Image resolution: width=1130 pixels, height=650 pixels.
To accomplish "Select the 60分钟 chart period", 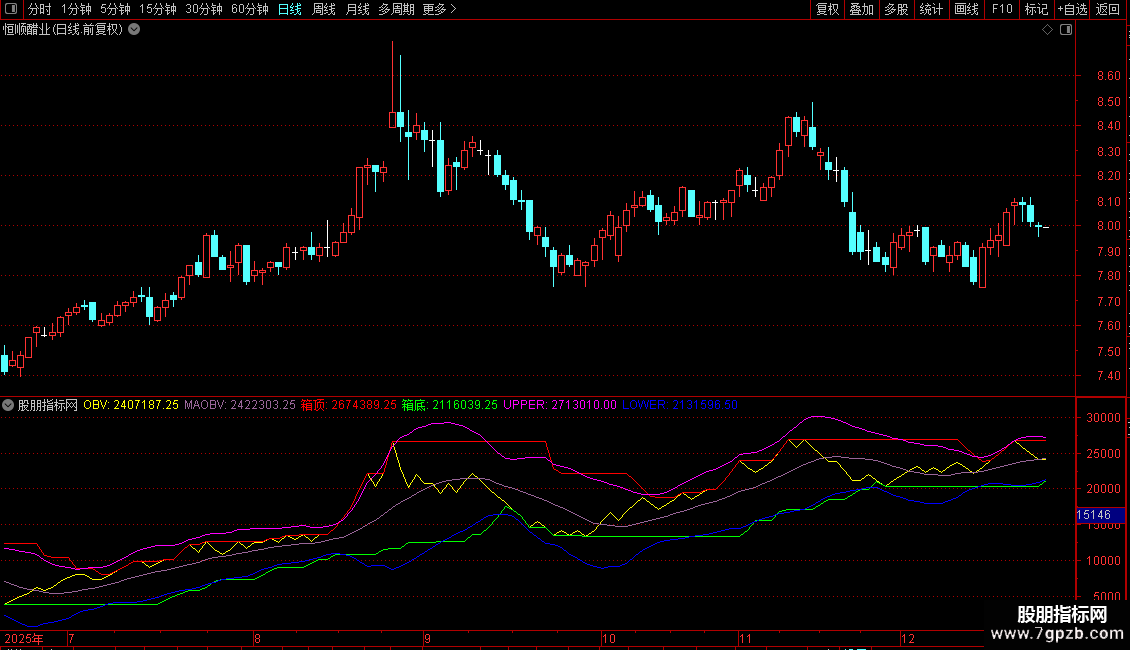I will coord(249,9).
